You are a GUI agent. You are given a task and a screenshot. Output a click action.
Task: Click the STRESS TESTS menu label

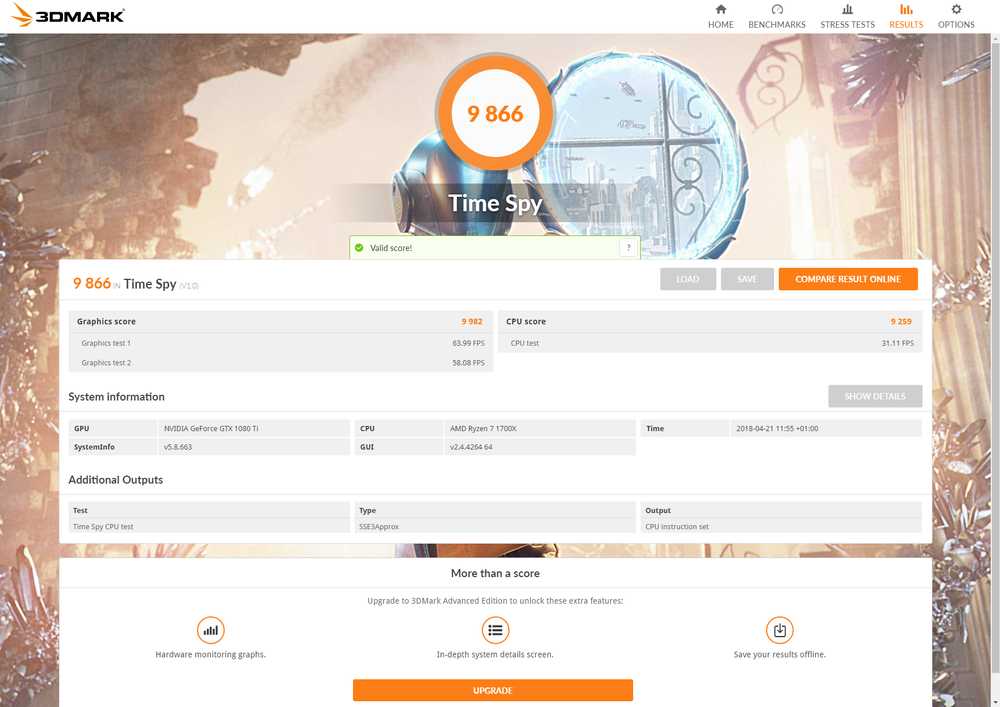(x=847, y=24)
